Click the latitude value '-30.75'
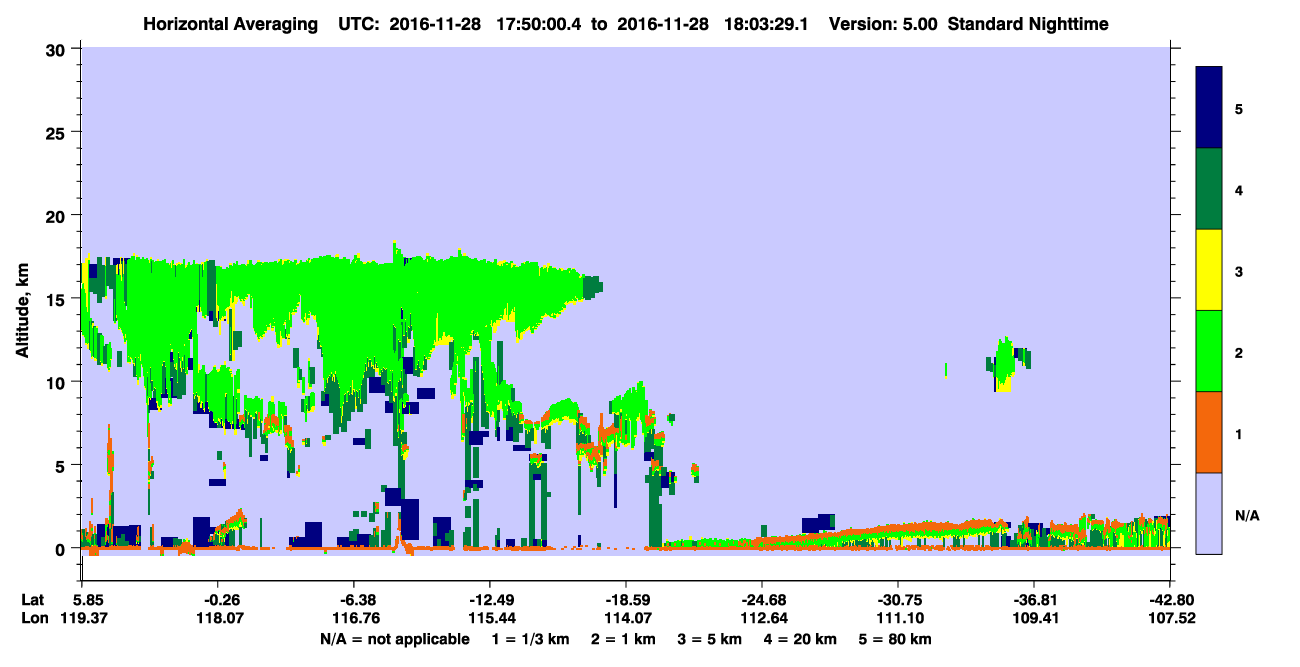Viewport: 1300px width, 667px height. pos(898,600)
